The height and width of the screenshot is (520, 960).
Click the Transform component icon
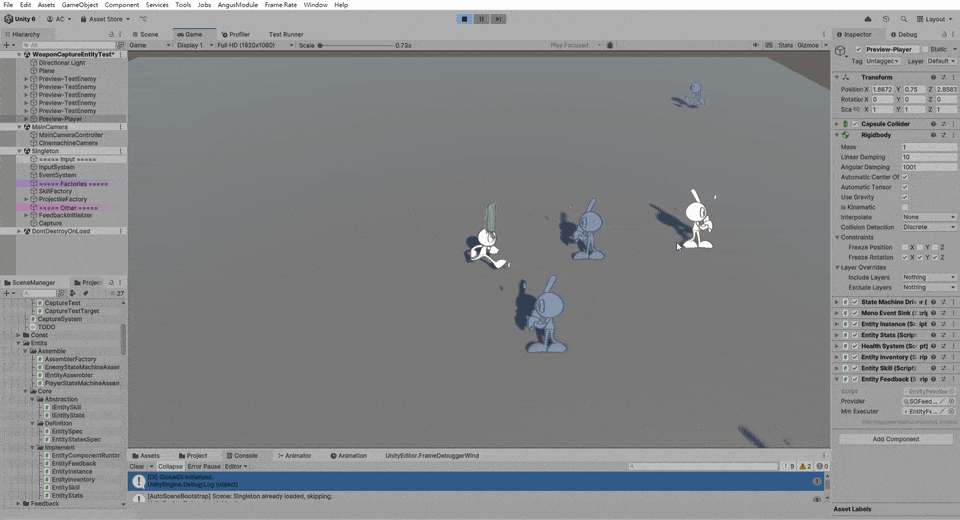point(846,77)
